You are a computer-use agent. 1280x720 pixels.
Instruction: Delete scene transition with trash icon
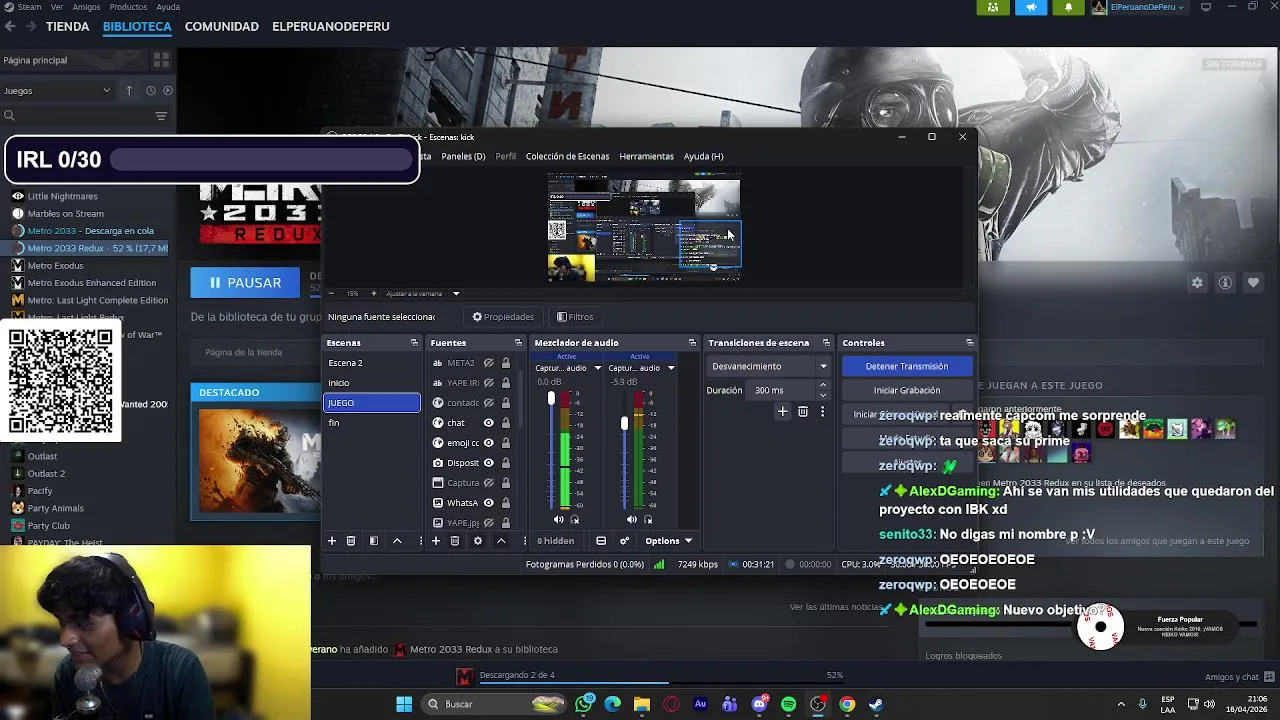(803, 411)
